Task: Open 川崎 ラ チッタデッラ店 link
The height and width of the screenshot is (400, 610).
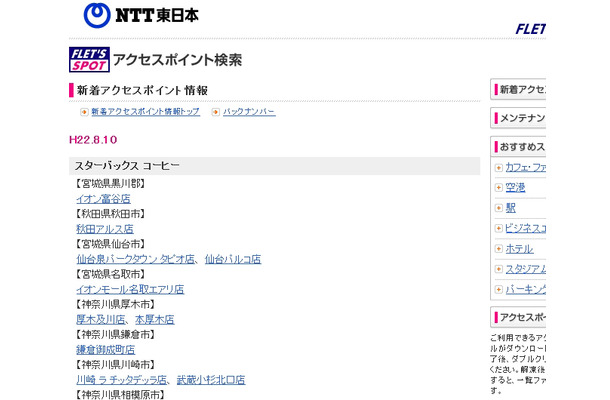Action: pyautogui.click(x=121, y=380)
